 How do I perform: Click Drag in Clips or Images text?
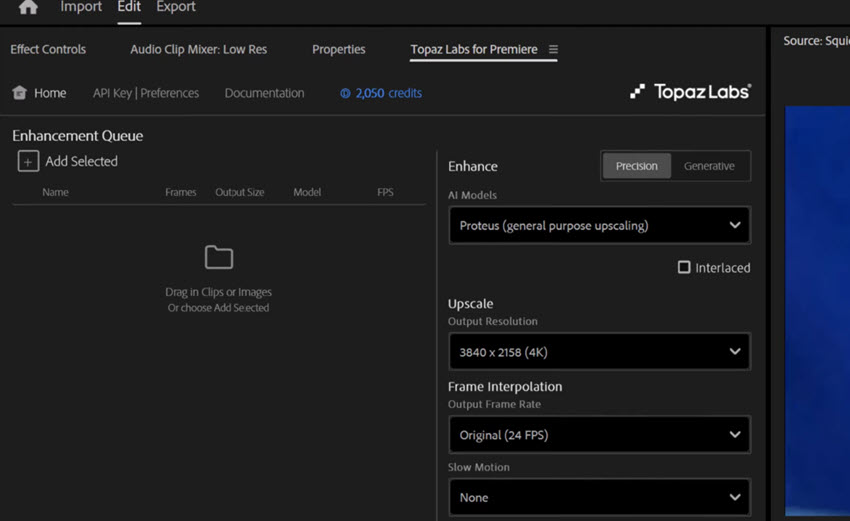coord(218,292)
